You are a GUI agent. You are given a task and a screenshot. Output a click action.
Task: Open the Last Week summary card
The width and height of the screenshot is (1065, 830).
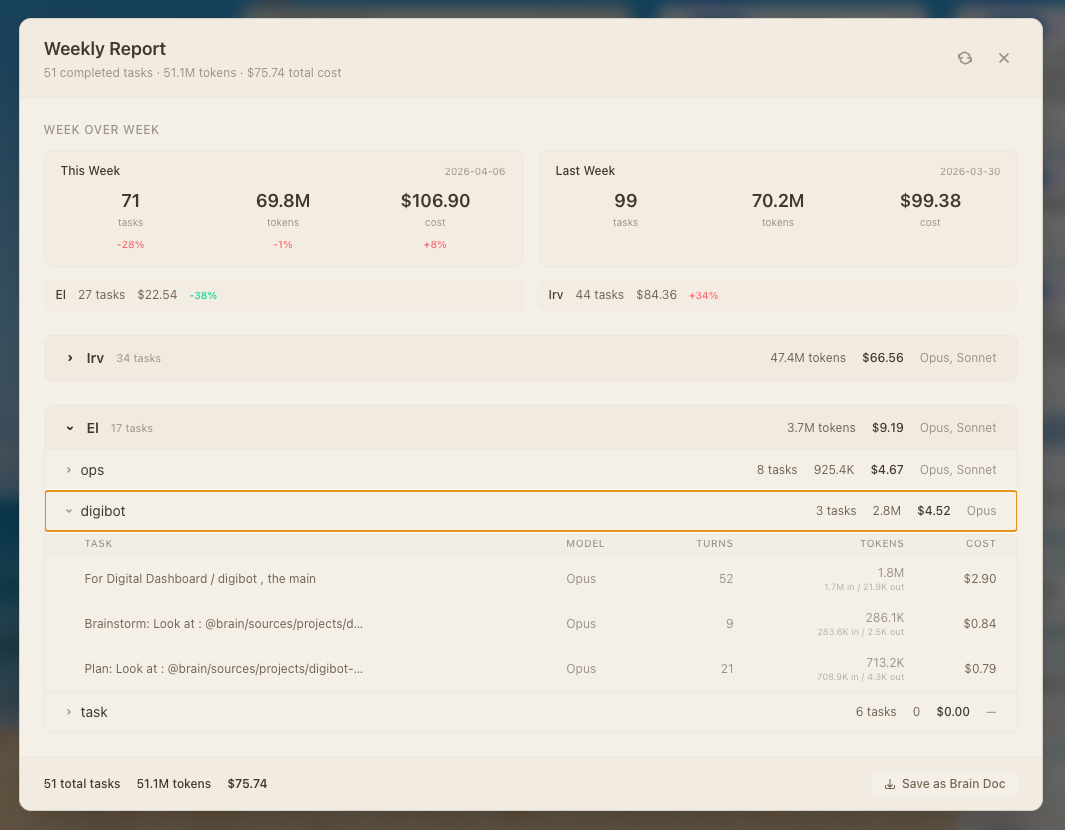point(778,209)
